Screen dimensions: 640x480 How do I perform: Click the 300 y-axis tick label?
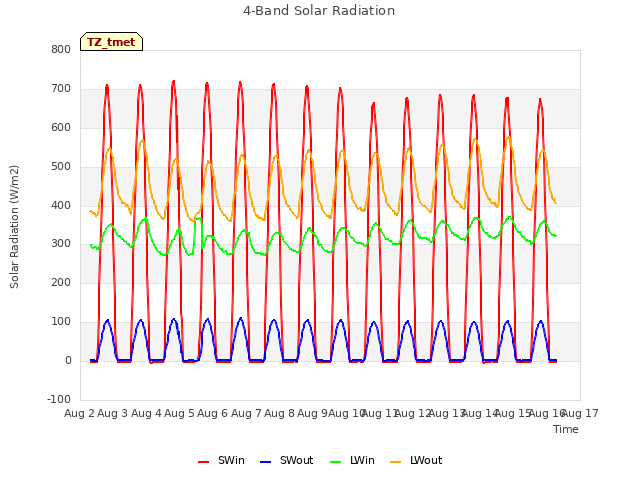[61, 244]
